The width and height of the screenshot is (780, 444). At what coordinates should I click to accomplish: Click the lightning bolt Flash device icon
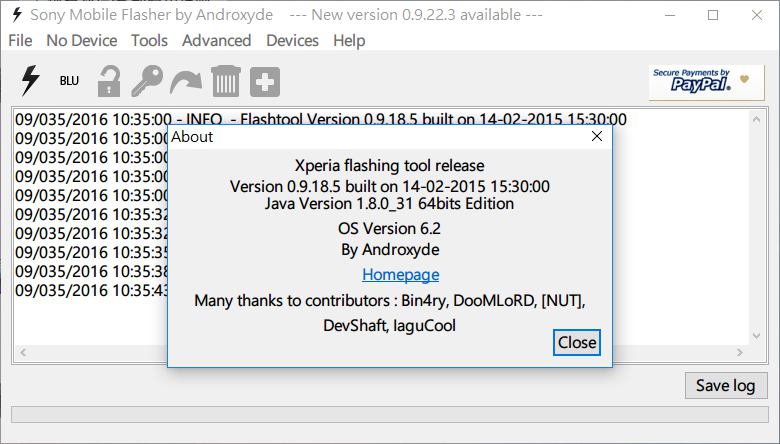coord(30,80)
